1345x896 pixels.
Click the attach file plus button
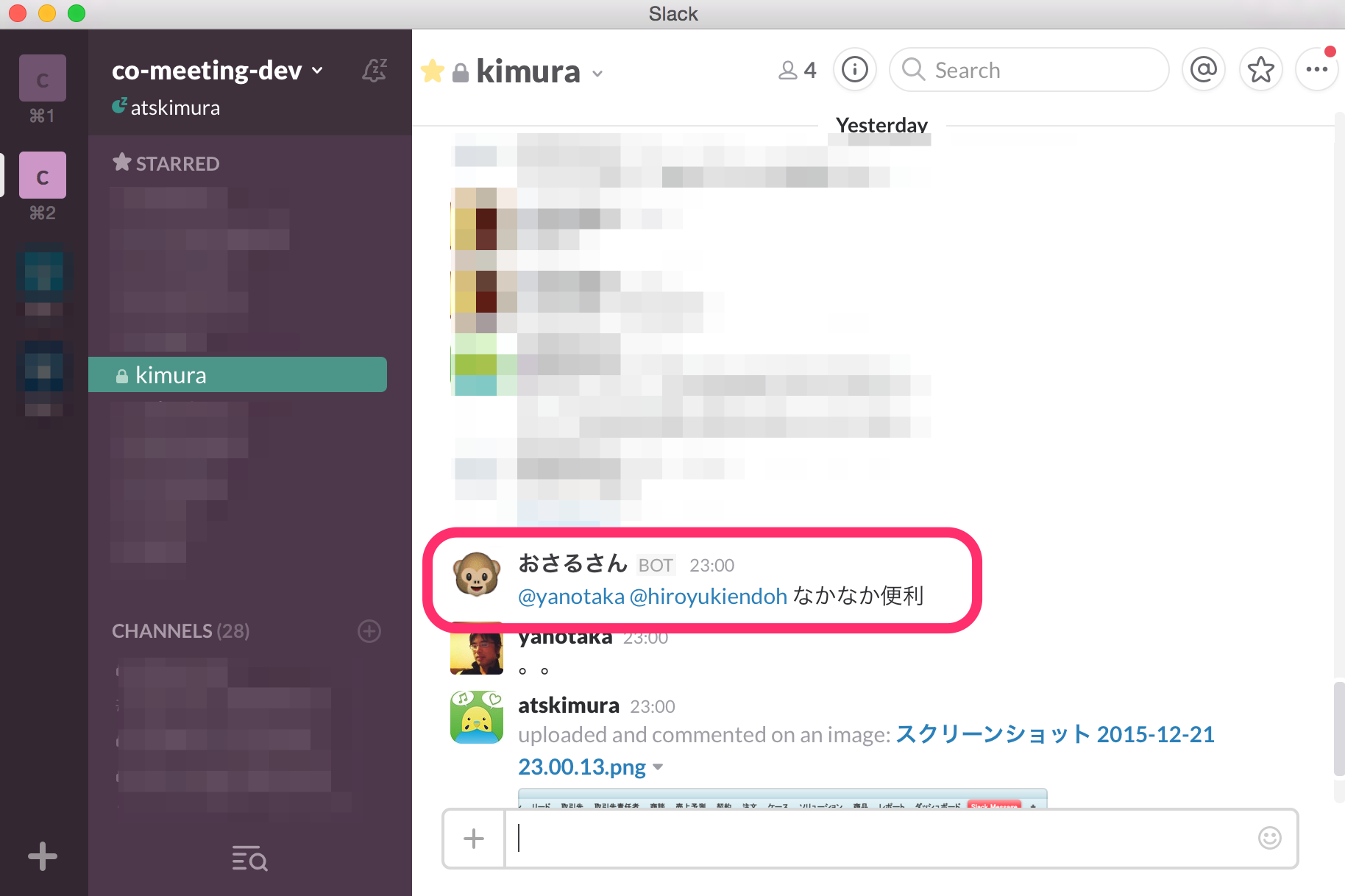point(474,839)
